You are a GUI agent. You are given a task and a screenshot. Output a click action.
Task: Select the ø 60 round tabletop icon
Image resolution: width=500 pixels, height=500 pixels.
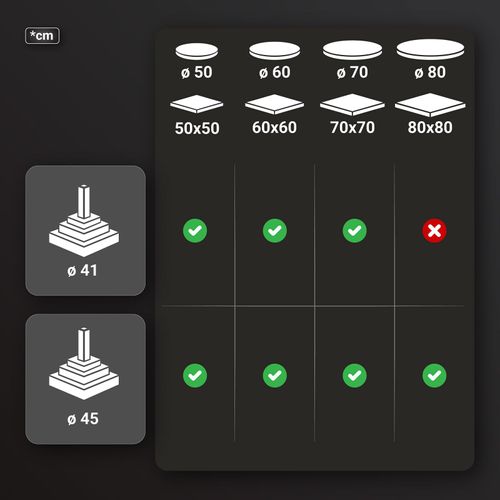[x=274, y=51]
